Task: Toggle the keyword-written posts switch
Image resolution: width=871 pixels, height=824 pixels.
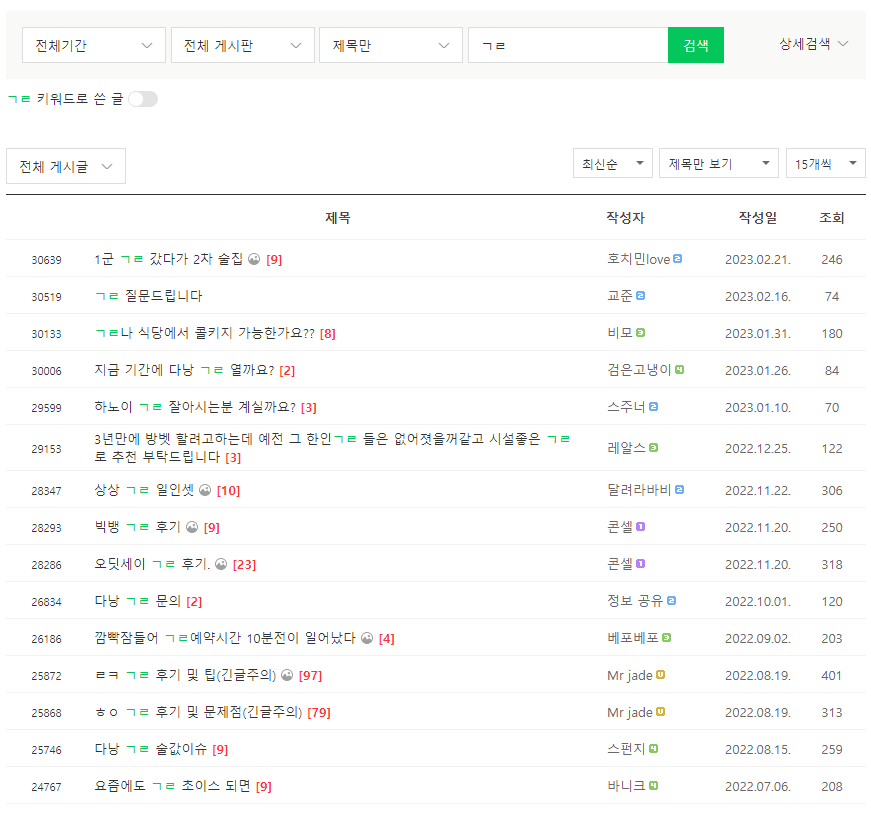Action: 143,99
